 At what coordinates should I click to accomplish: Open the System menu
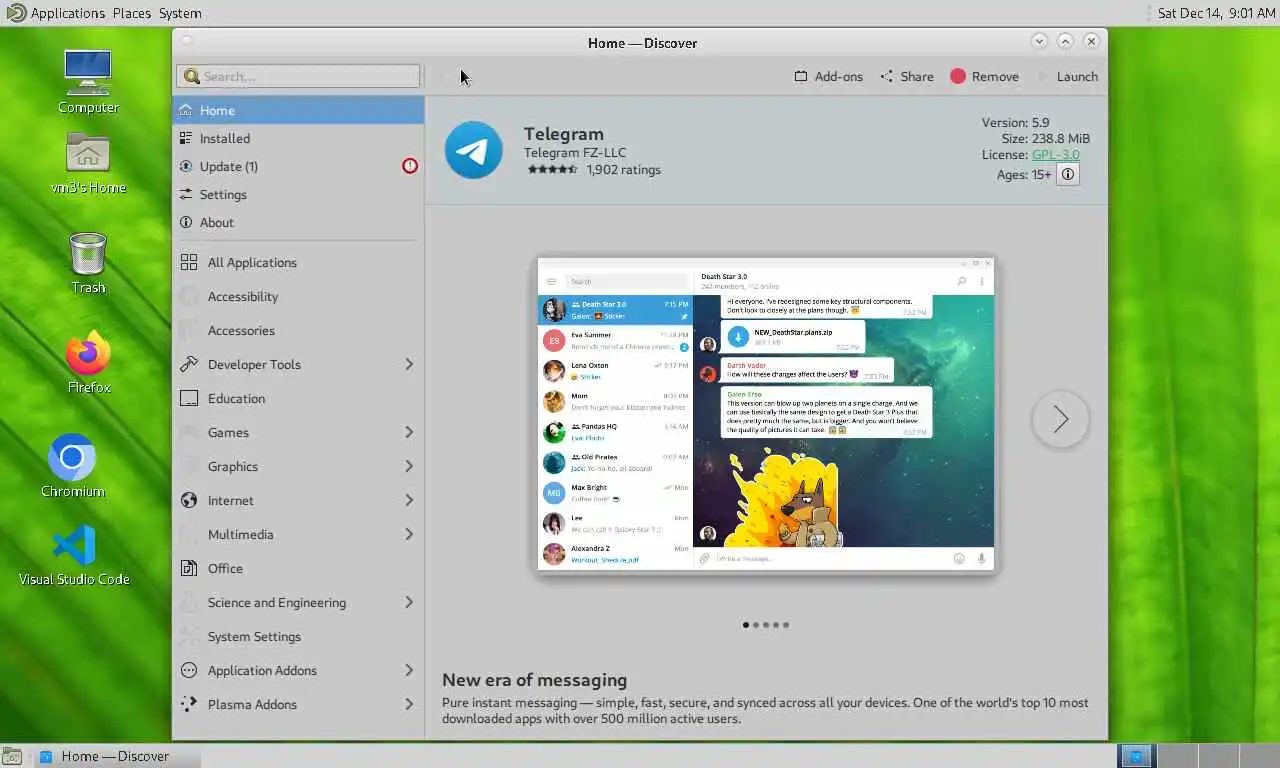(180, 13)
